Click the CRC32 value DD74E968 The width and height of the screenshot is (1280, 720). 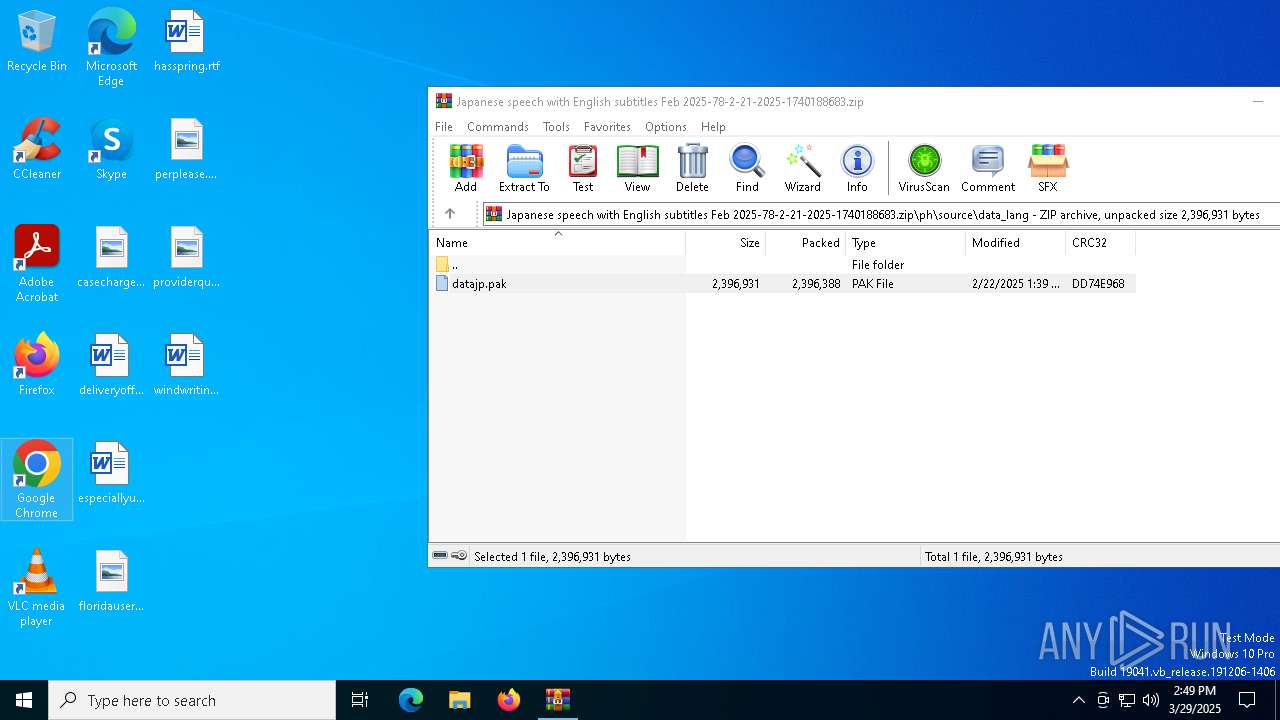[1098, 284]
